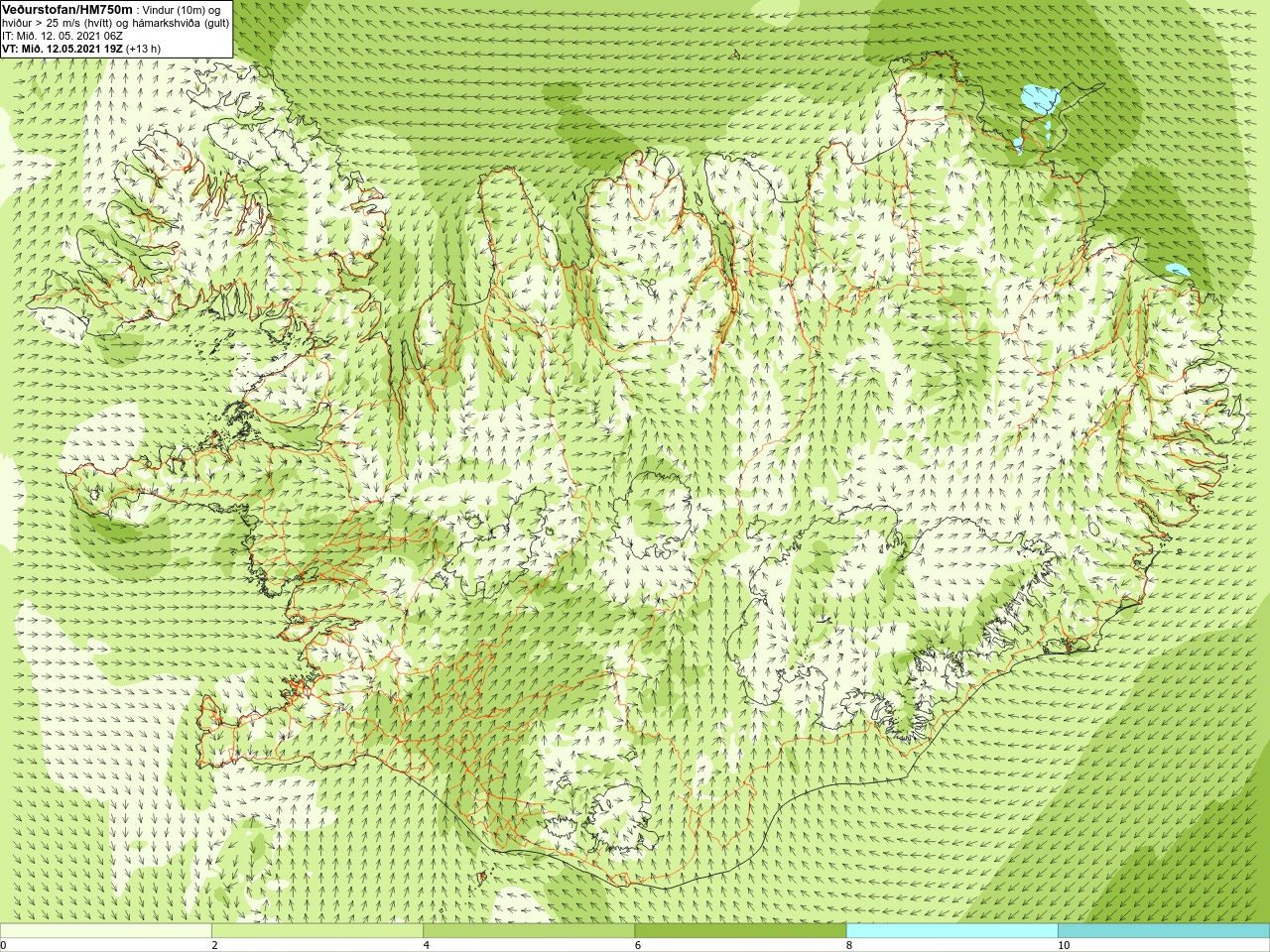Click the light cyan 8–10 legend segment

tap(952, 931)
